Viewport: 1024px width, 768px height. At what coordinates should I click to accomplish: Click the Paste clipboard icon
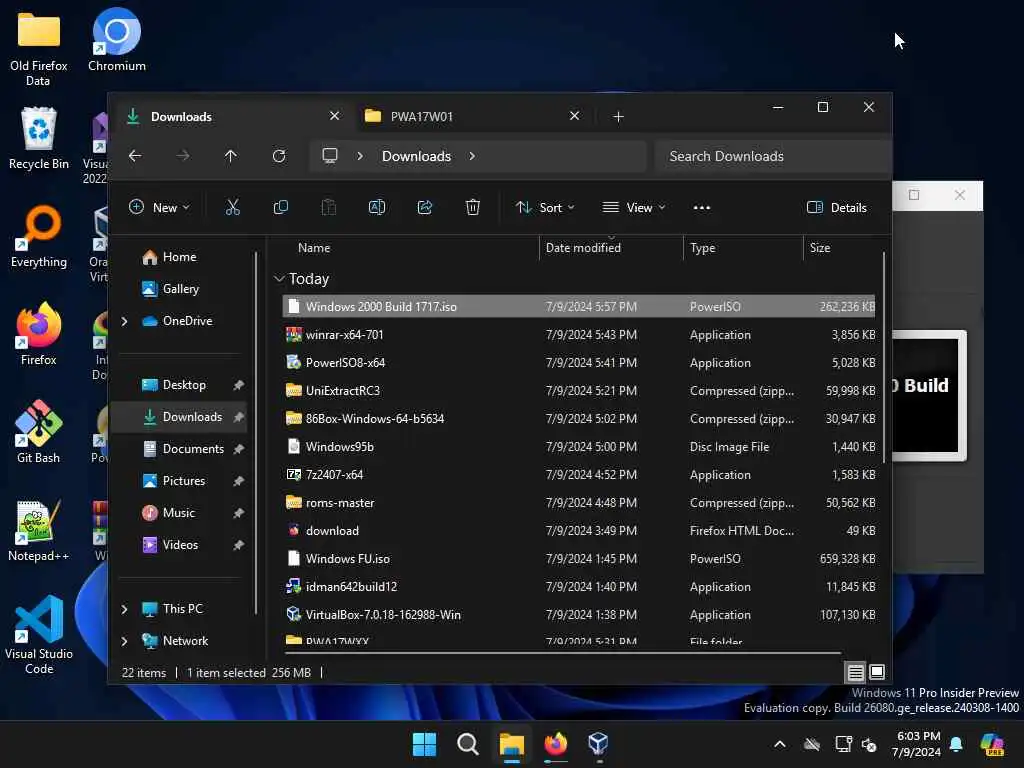tap(328, 208)
